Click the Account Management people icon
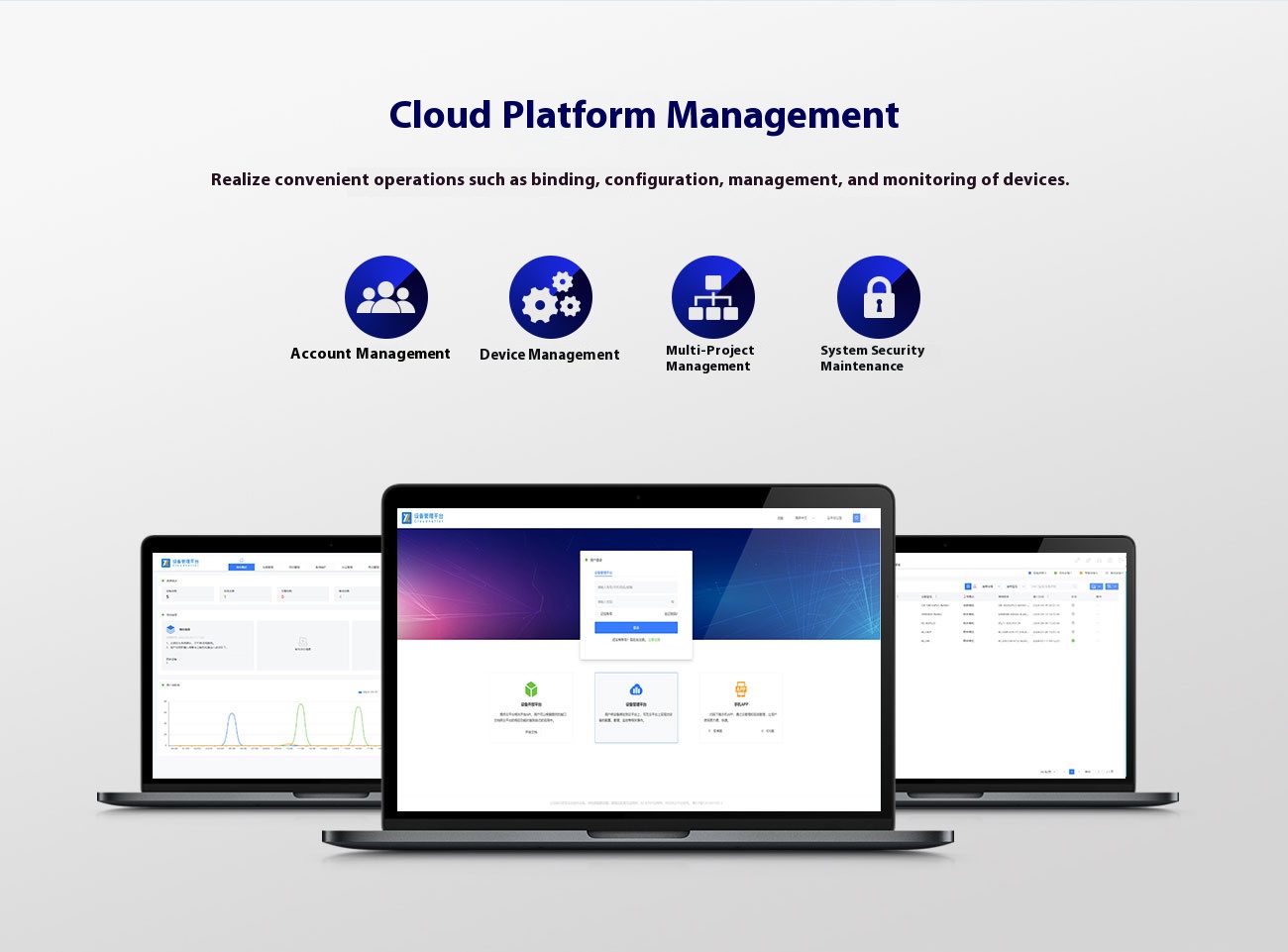 385,297
